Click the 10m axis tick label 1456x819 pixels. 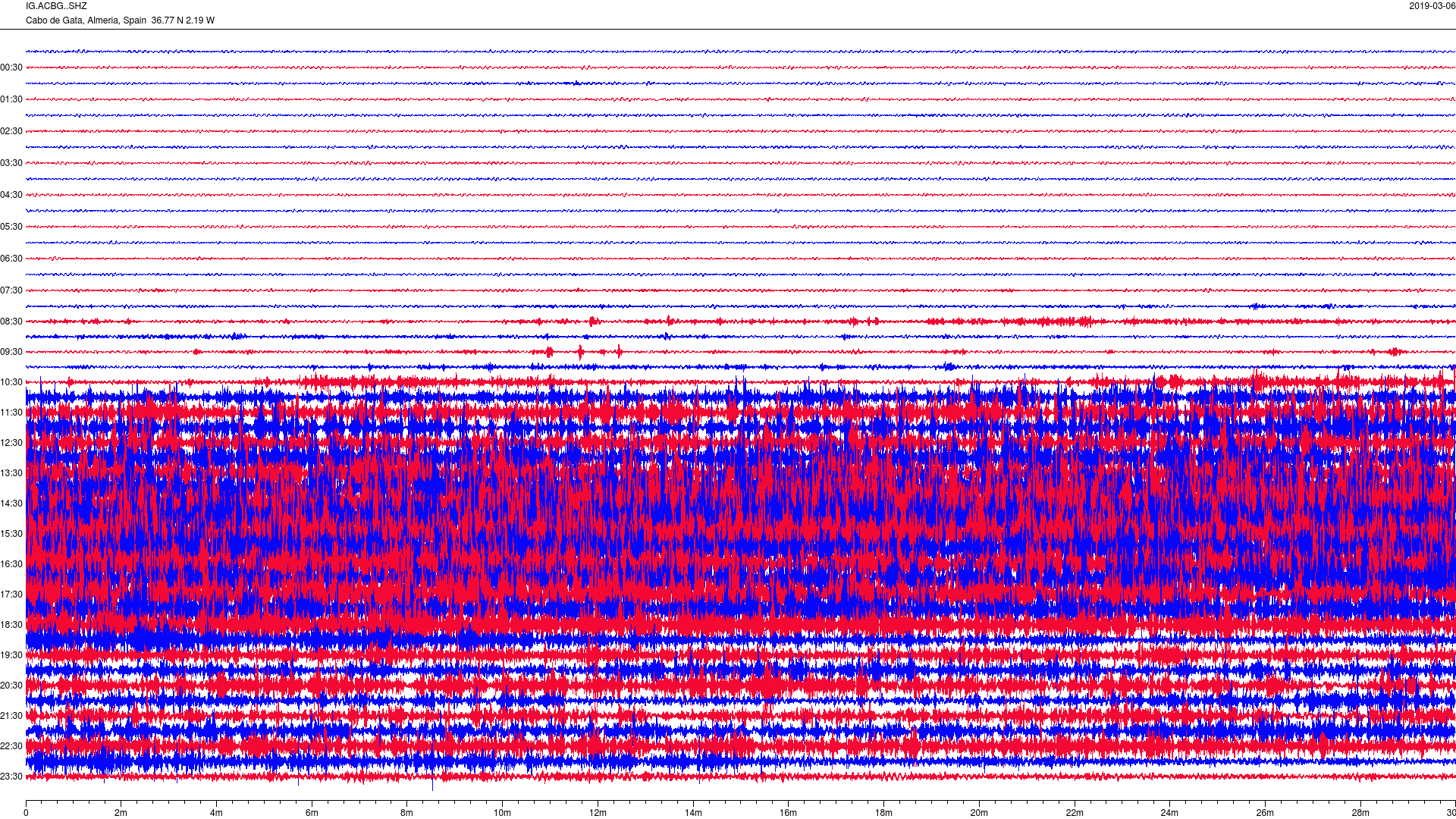click(502, 813)
